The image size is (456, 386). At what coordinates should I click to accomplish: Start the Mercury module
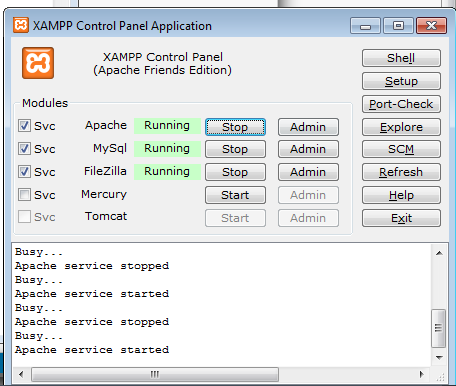235,195
